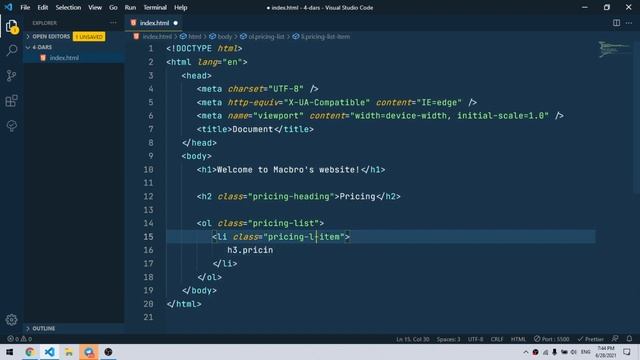640x360 pixels.
Task: Open the Search view in the activity bar
Action: click(12, 51)
